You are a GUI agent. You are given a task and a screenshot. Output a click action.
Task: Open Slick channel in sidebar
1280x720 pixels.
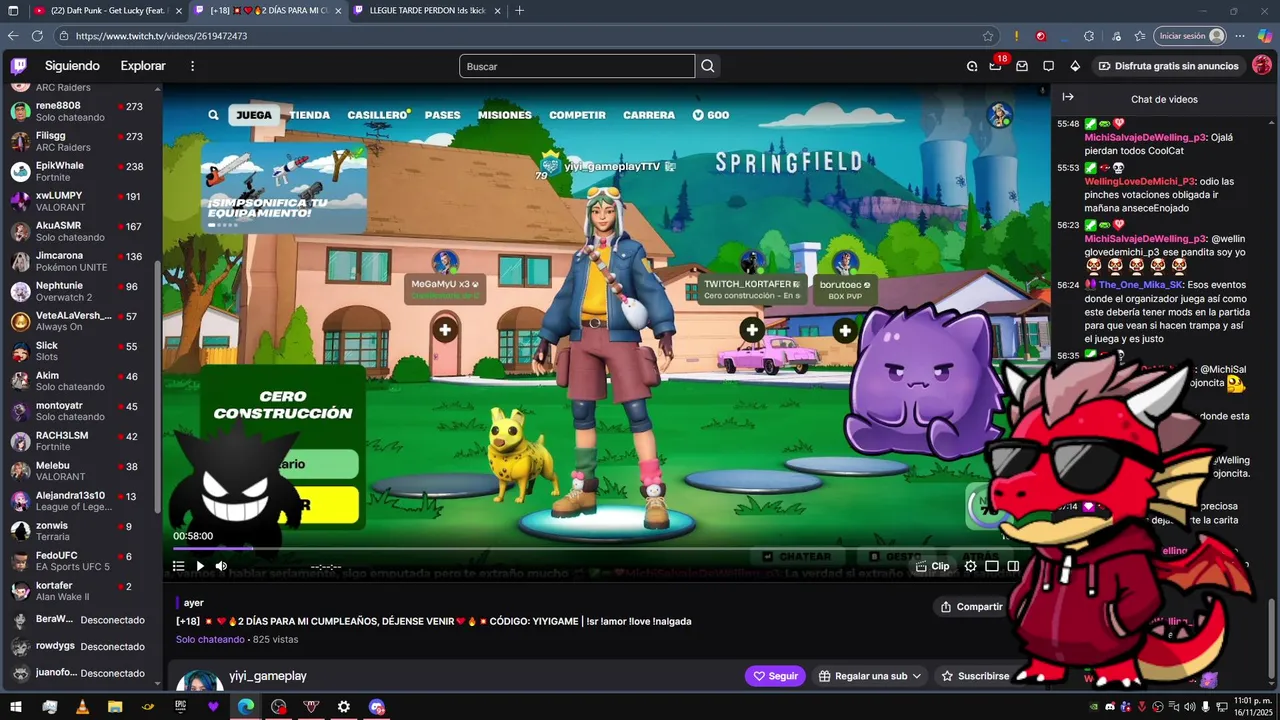[78, 351]
